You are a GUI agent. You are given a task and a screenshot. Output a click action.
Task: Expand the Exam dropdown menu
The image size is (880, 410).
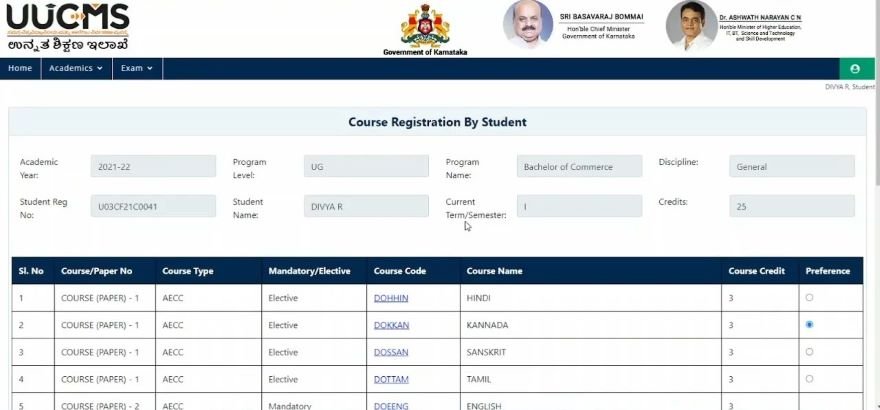tap(137, 69)
